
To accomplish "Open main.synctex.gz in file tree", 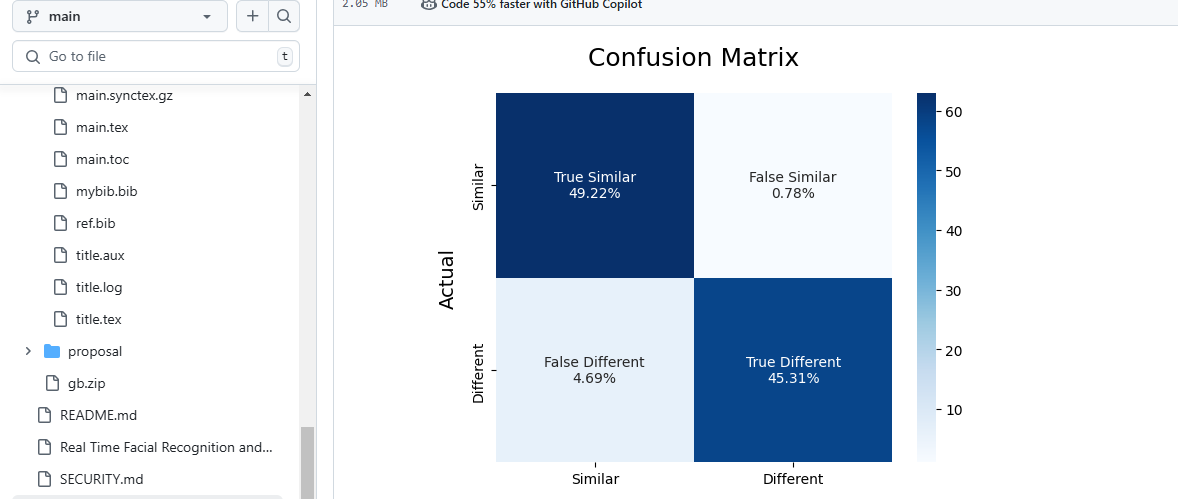I will tap(124, 96).
